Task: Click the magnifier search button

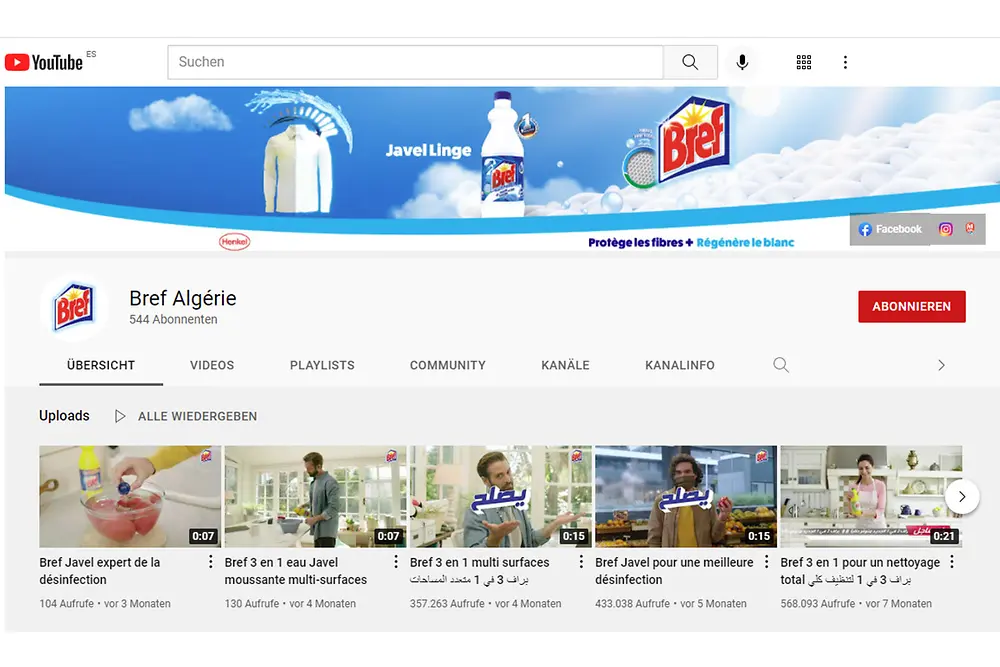Action: pyautogui.click(x=690, y=62)
